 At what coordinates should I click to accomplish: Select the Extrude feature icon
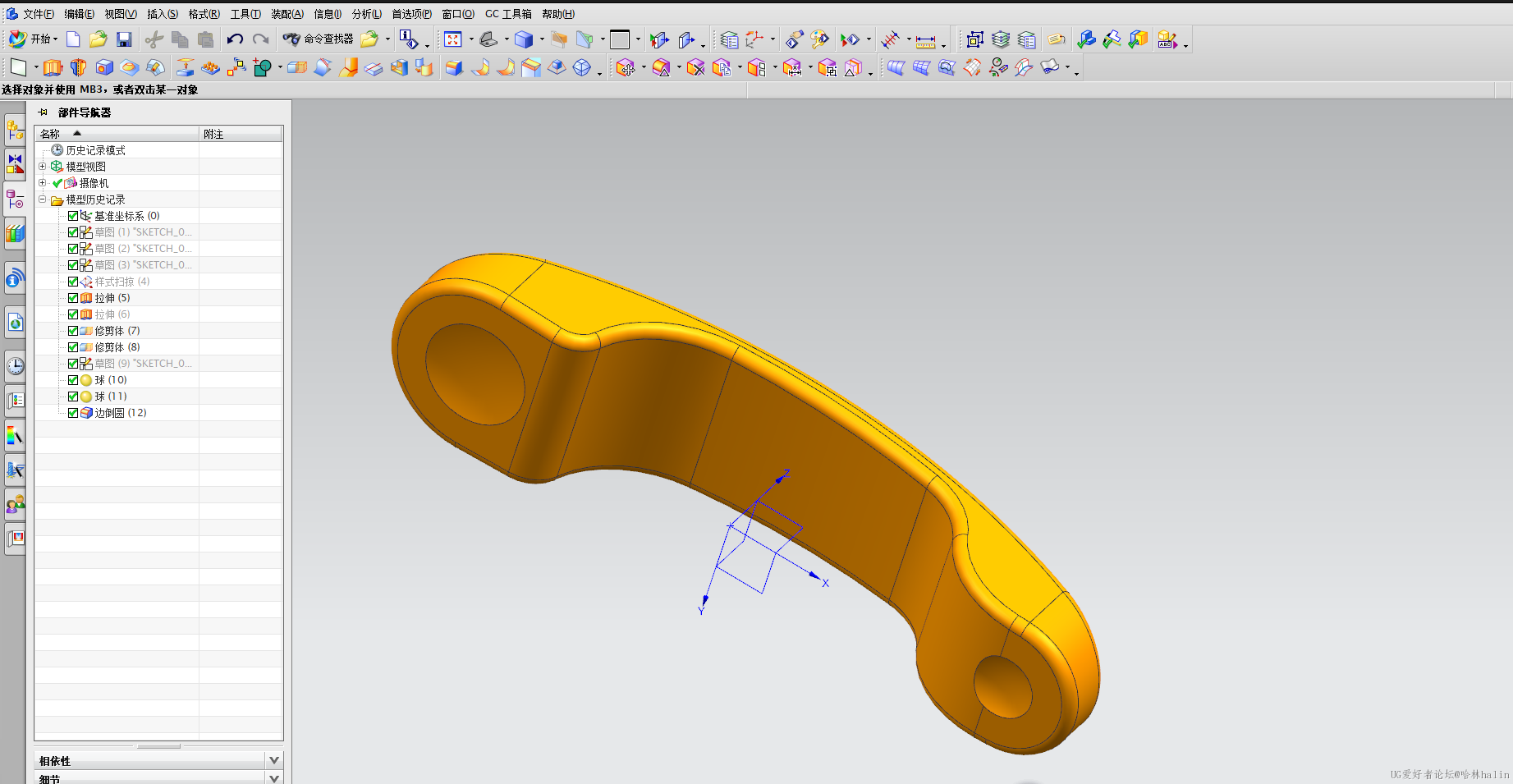coord(53,67)
